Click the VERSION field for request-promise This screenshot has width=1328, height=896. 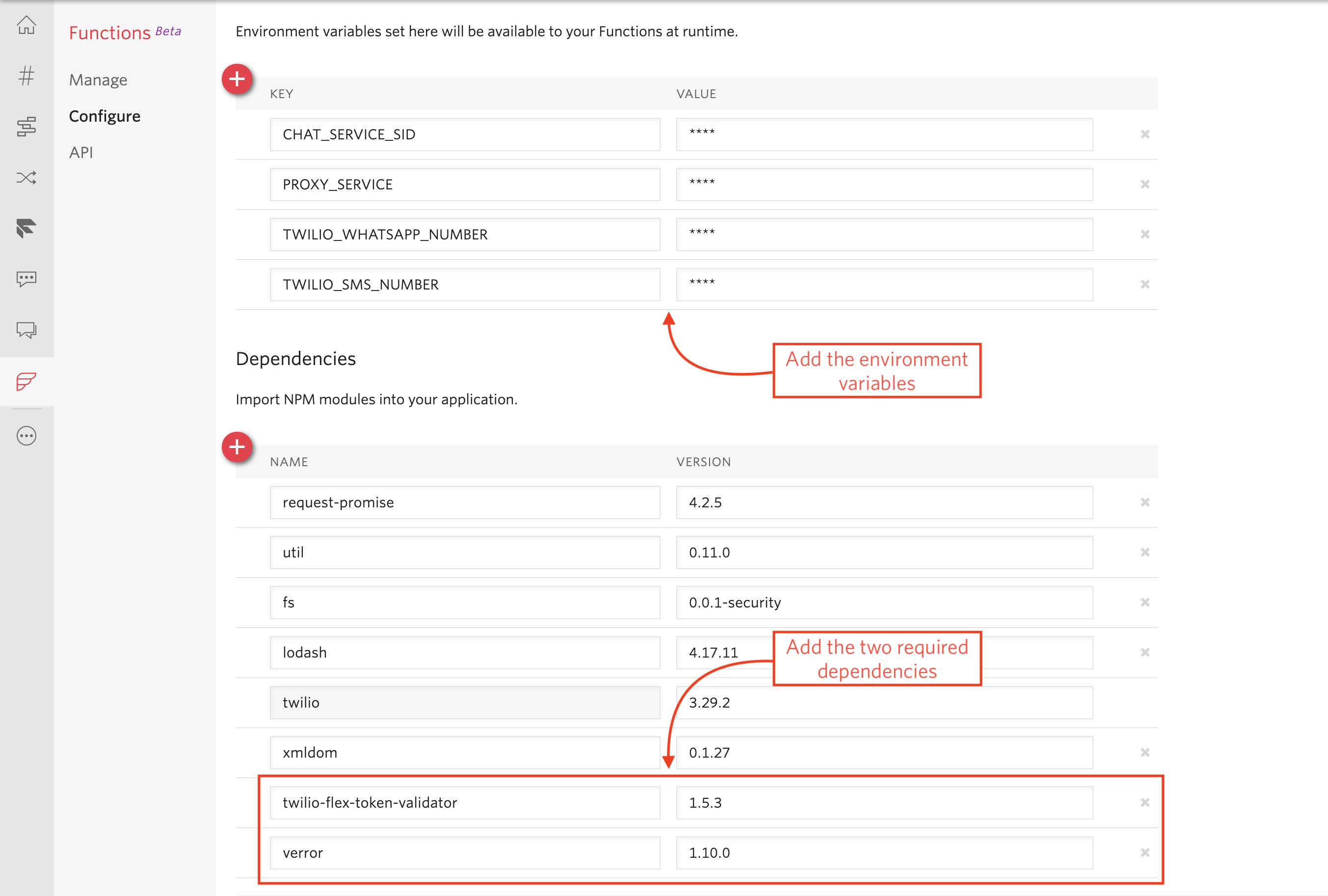coord(879,502)
